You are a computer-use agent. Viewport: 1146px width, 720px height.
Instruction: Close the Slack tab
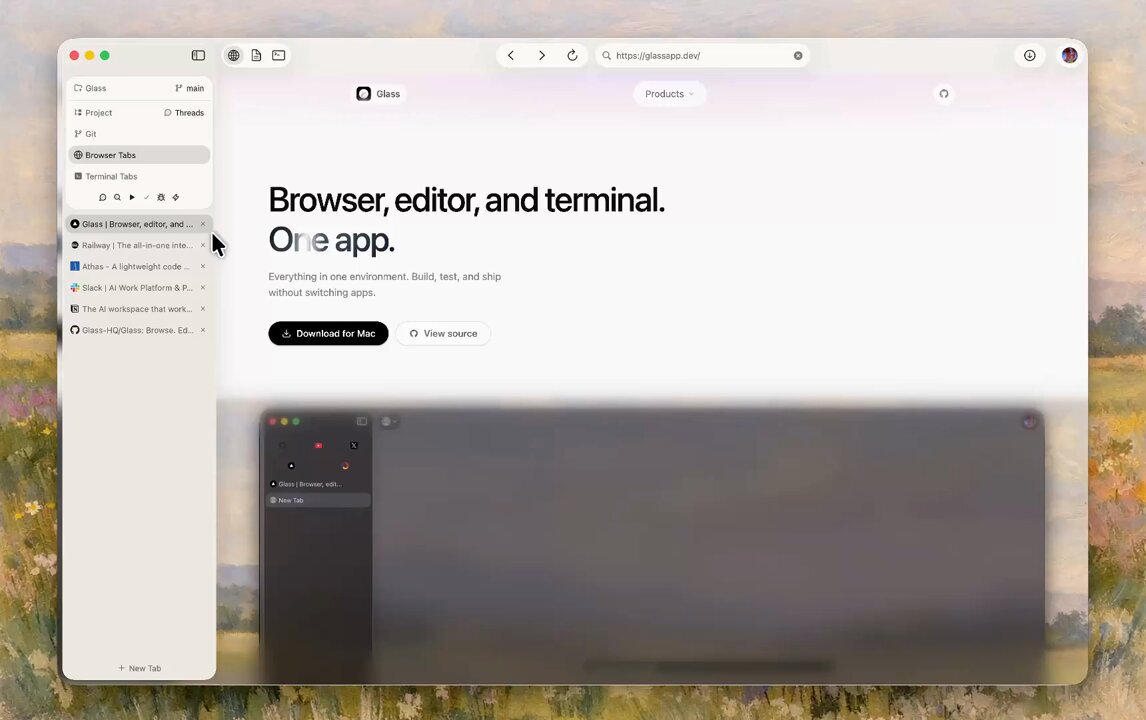[203, 288]
